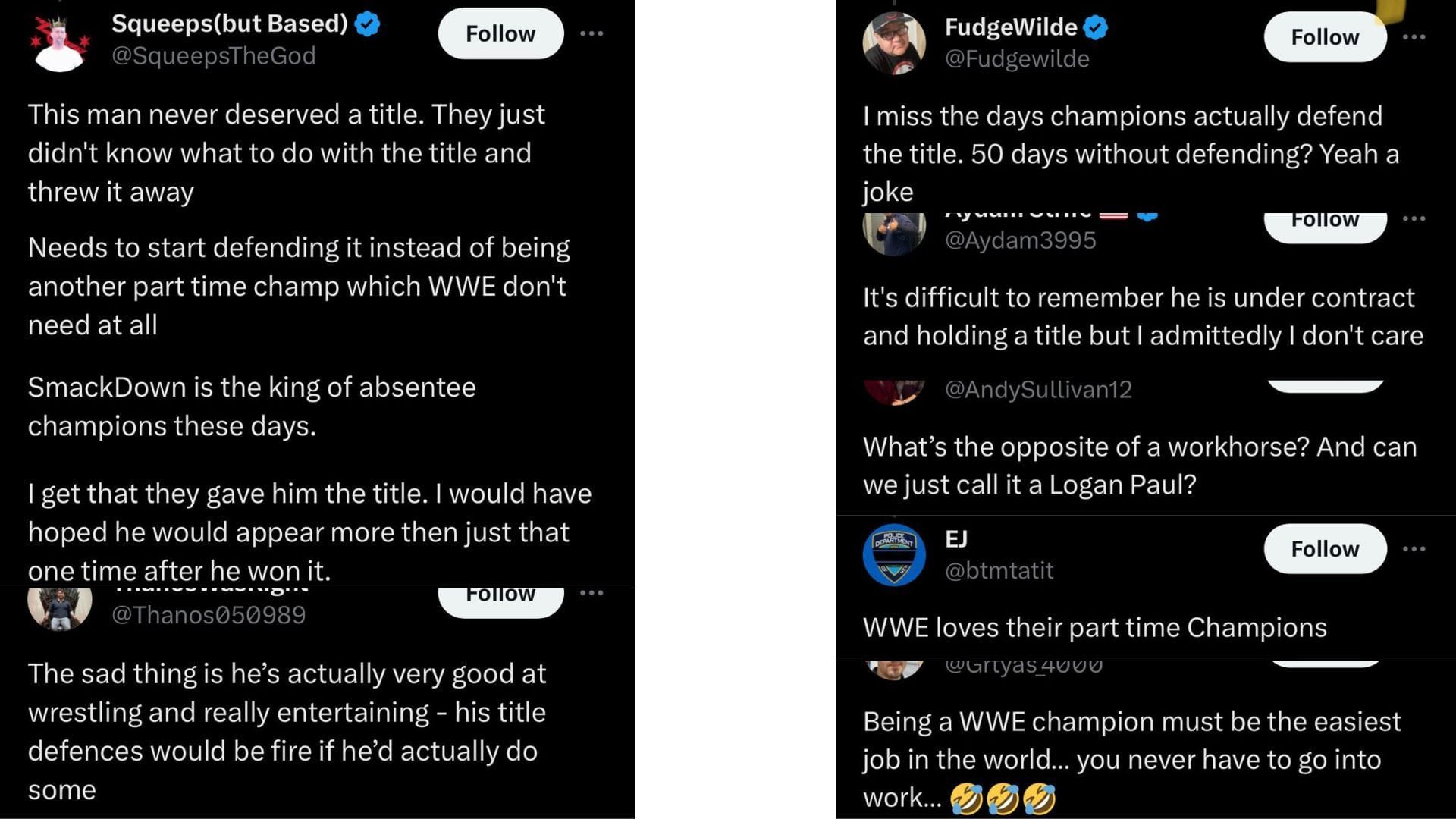Screen dimensions: 1456x819
Task: Follow Aydam Strife
Action: 1324,219
